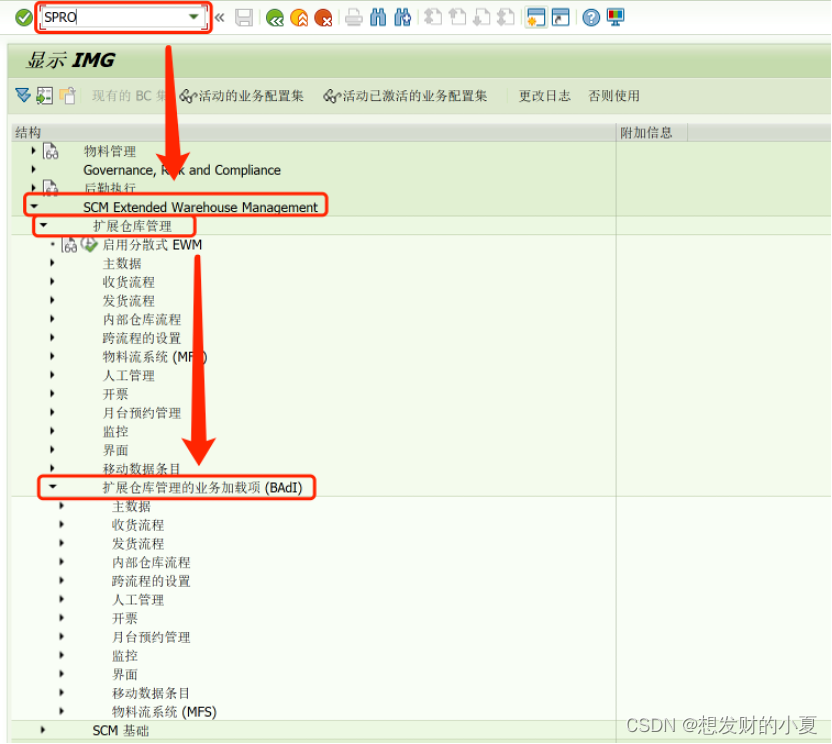The image size is (832, 744).
Task: Click the Find Next binoculars icon
Action: tap(403, 18)
